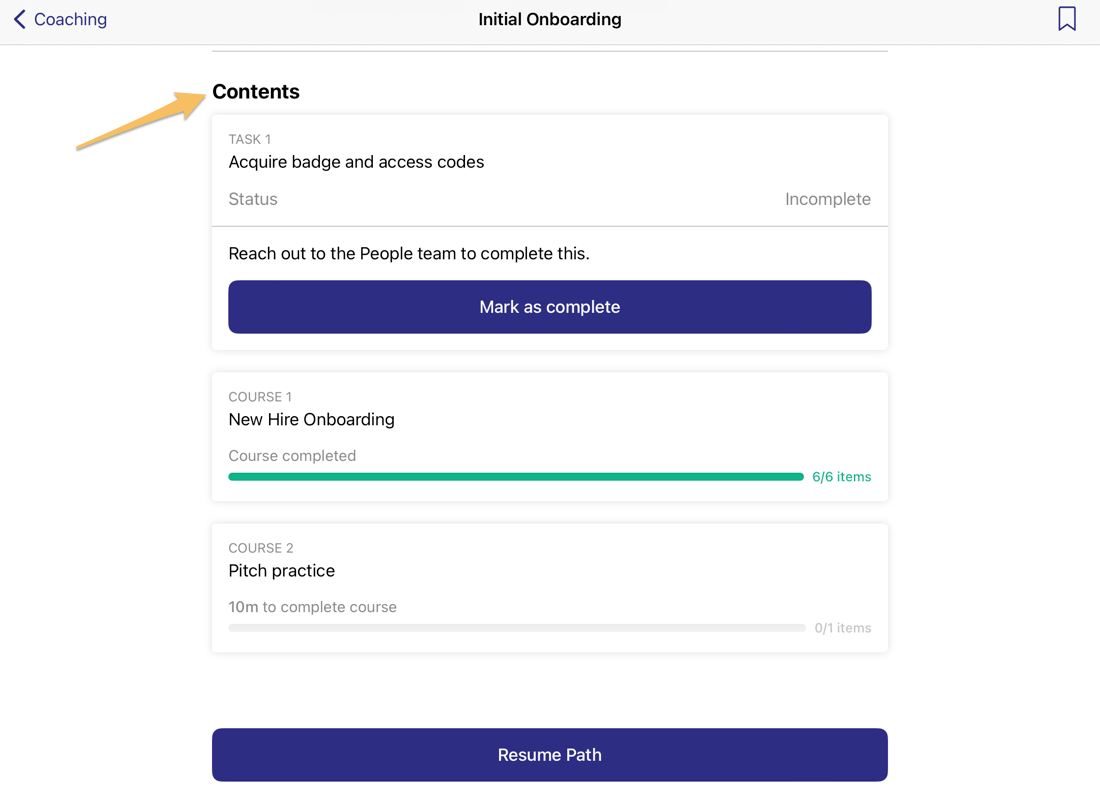Click the Incomplete status label on Task 1
1100x788 pixels.
[x=828, y=199]
